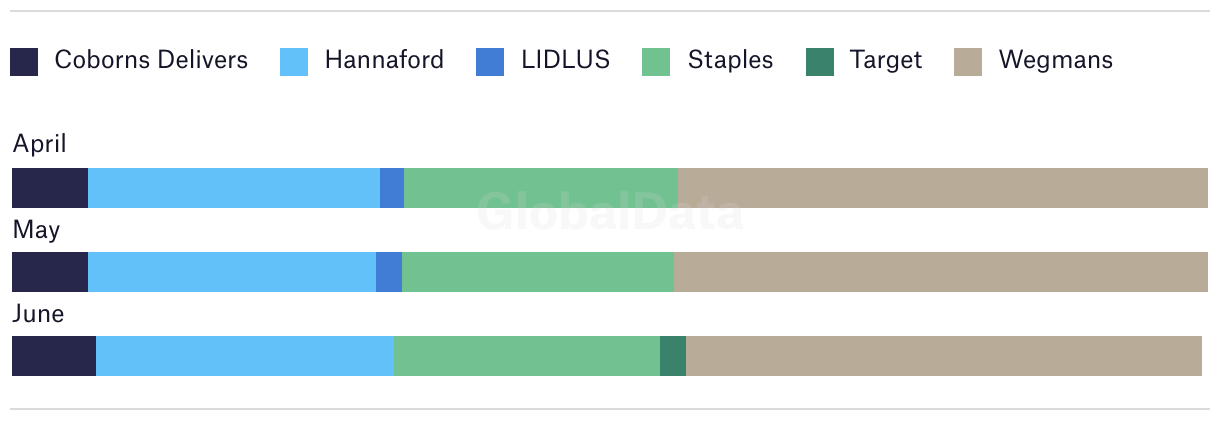Image resolution: width=1220 pixels, height=422 pixels.
Task: Select the Target legend text
Action: 885,60
